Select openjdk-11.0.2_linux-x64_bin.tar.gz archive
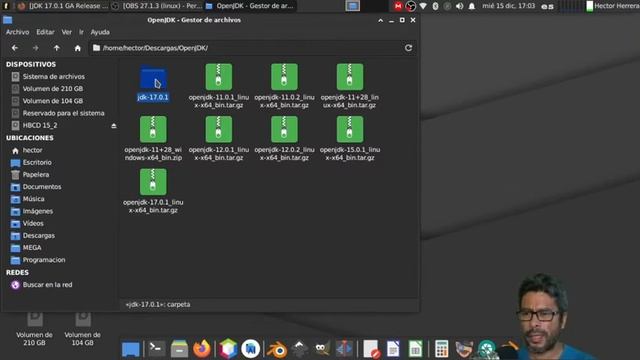The height and width of the screenshot is (360, 640). pyautogui.click(x=284, y=86)
